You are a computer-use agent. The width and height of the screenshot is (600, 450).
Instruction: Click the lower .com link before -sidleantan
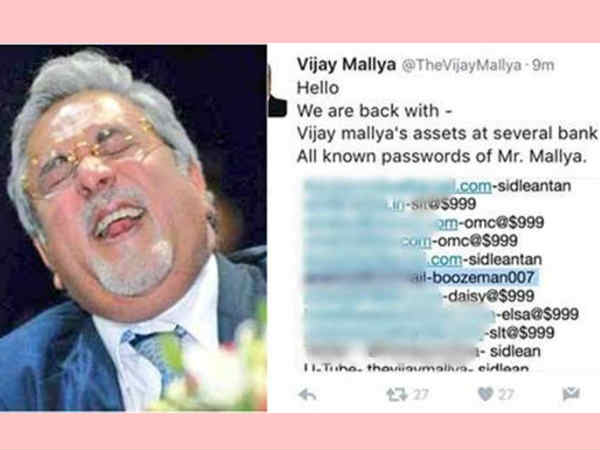[445, 260]
